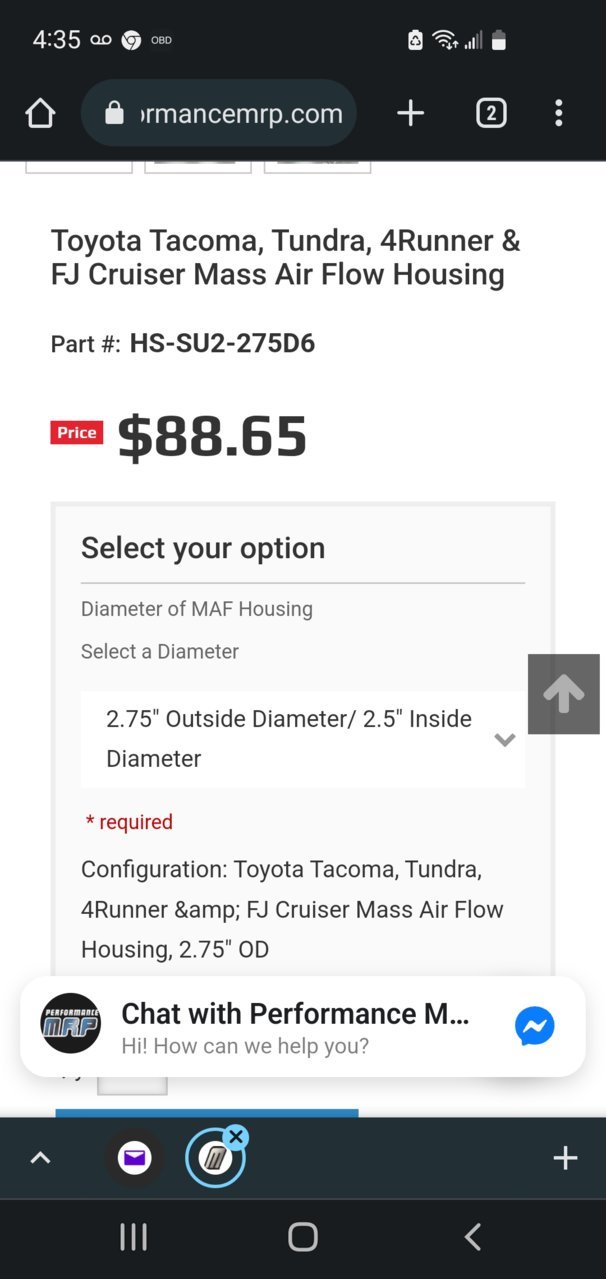Tap the Android home navigation button

coord(303,1237)
